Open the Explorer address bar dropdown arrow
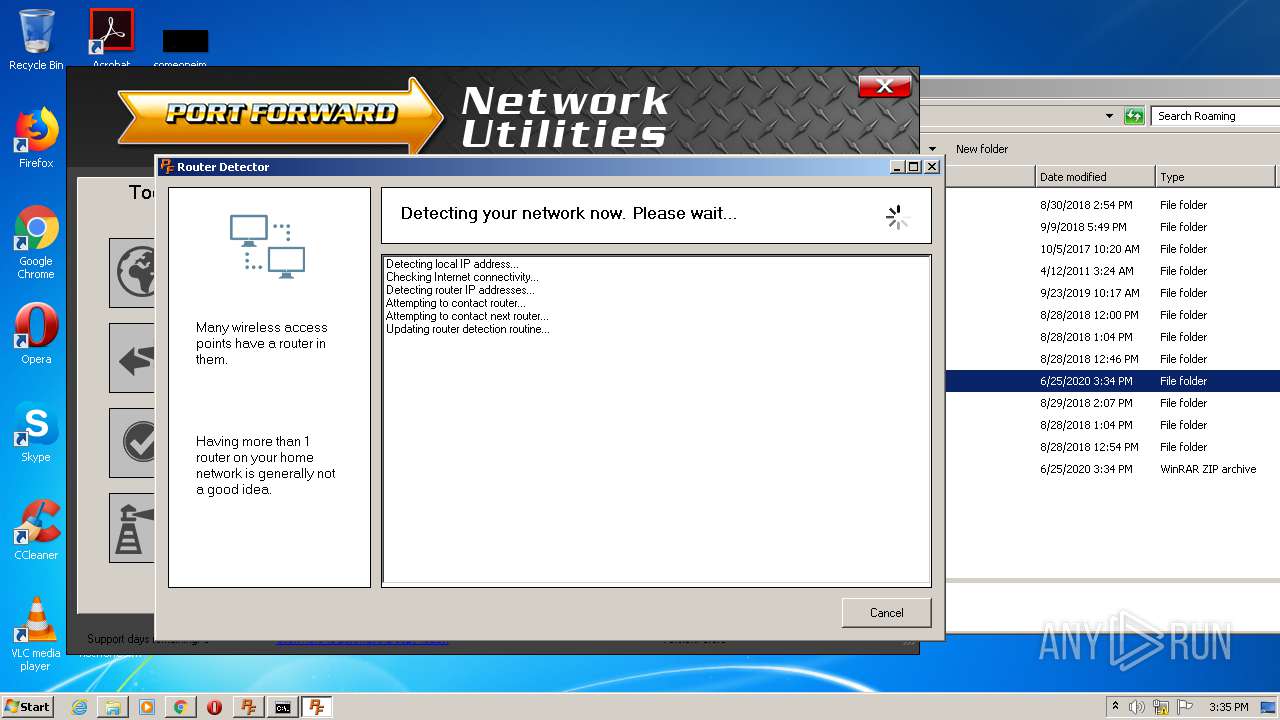1280x720 pixels. (x=1109, y=116)
